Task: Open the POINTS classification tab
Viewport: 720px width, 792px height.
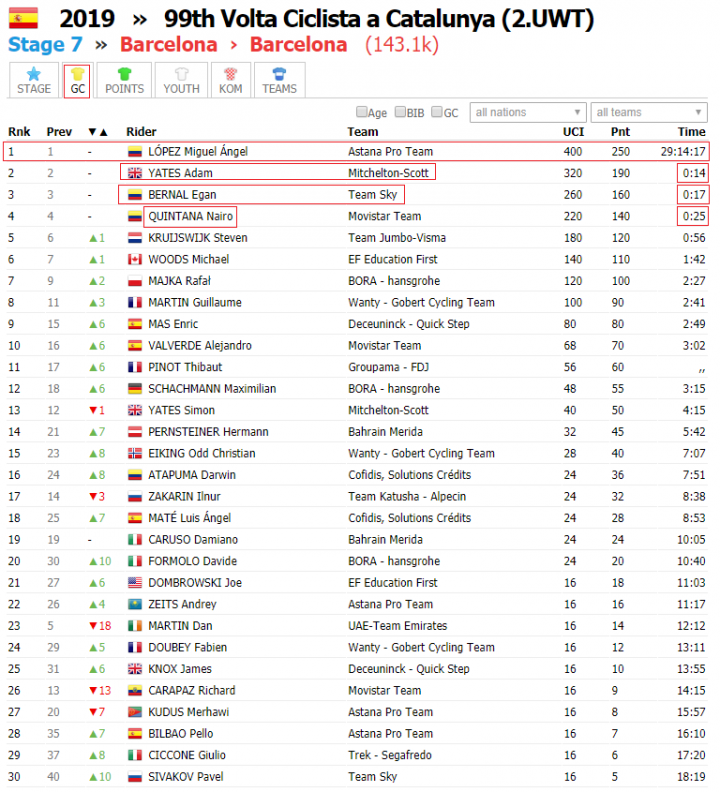Action: coord(124,81)
